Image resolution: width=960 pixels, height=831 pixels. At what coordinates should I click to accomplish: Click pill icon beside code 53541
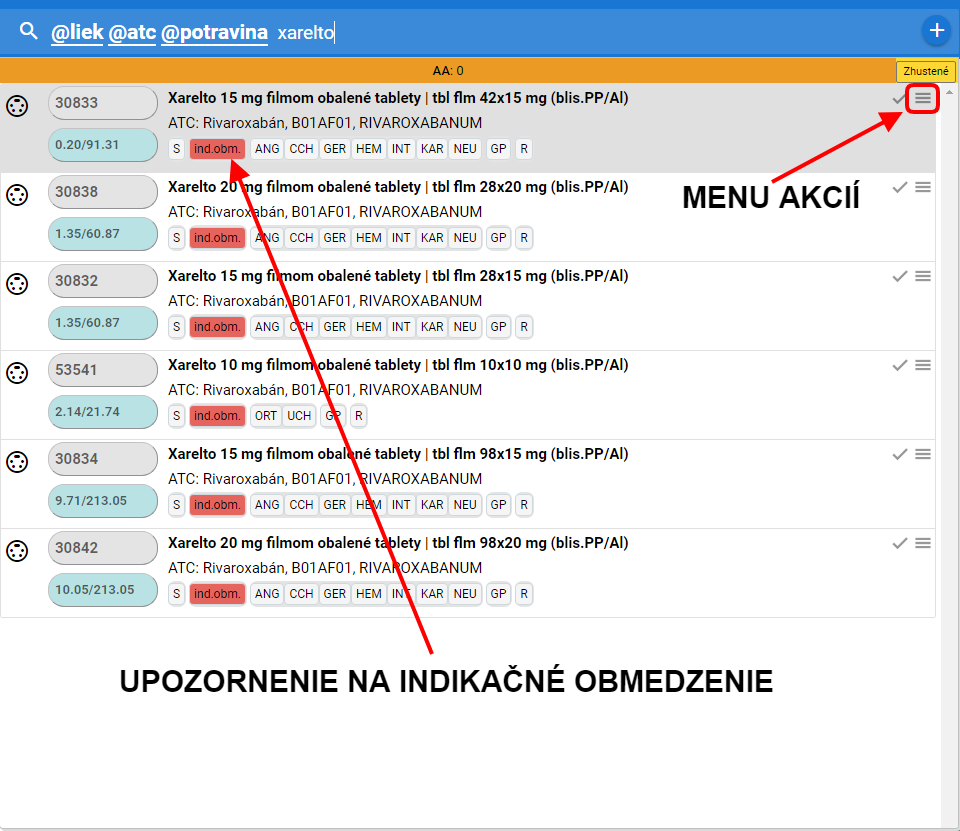pos(17,373)
